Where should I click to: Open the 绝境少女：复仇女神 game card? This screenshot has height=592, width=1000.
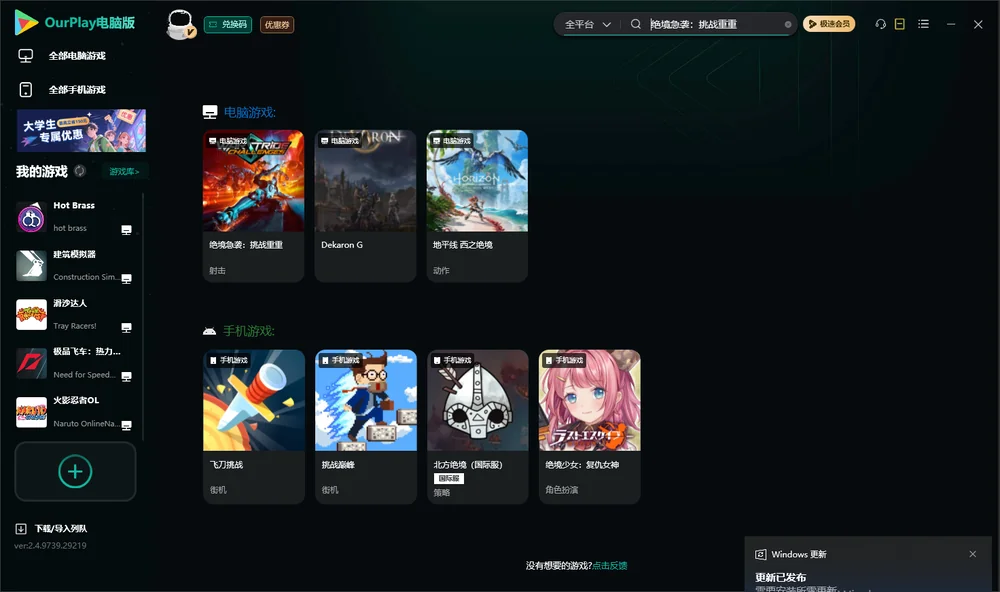pos(590,426)
